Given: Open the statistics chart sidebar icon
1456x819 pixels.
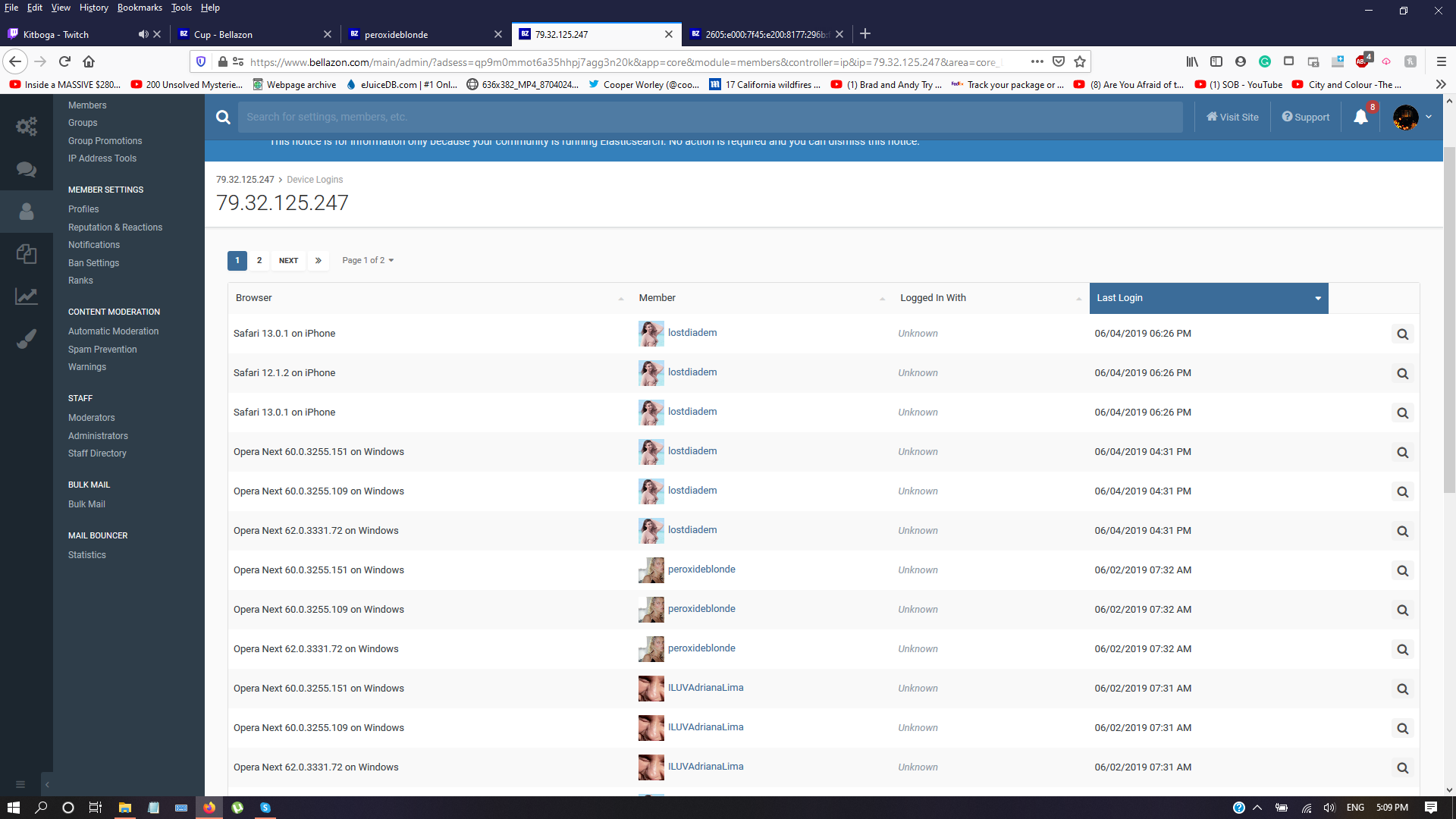Looking at the screenshot, I should click(27, 297).
